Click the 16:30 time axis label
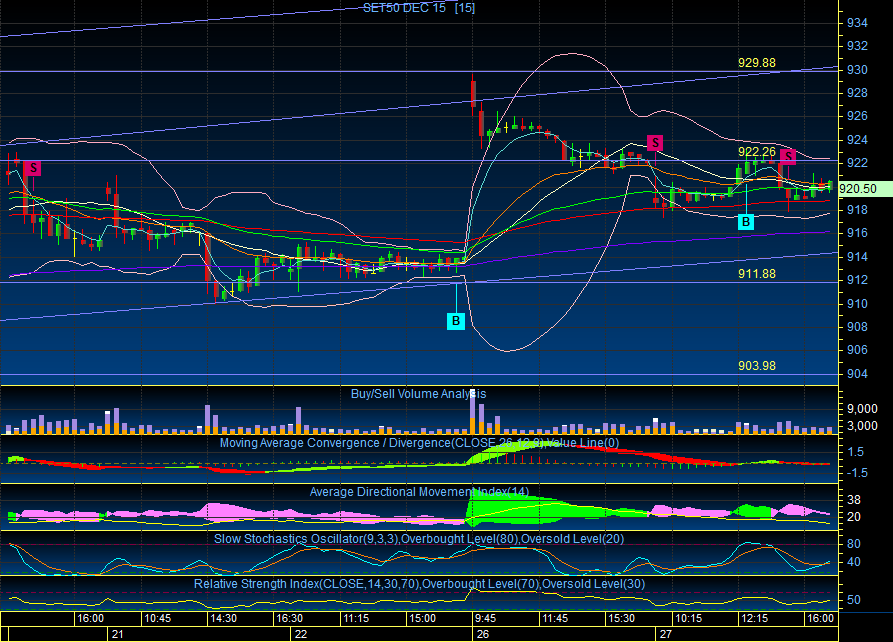 289,619
